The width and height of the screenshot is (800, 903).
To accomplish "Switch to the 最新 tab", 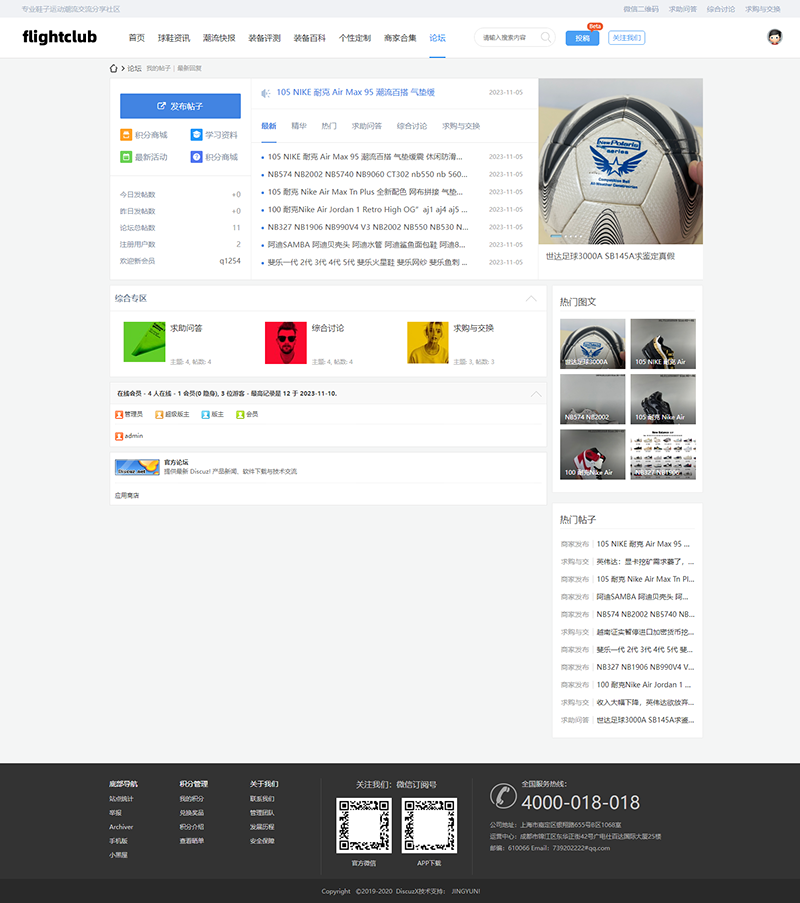I will [269, 126].
